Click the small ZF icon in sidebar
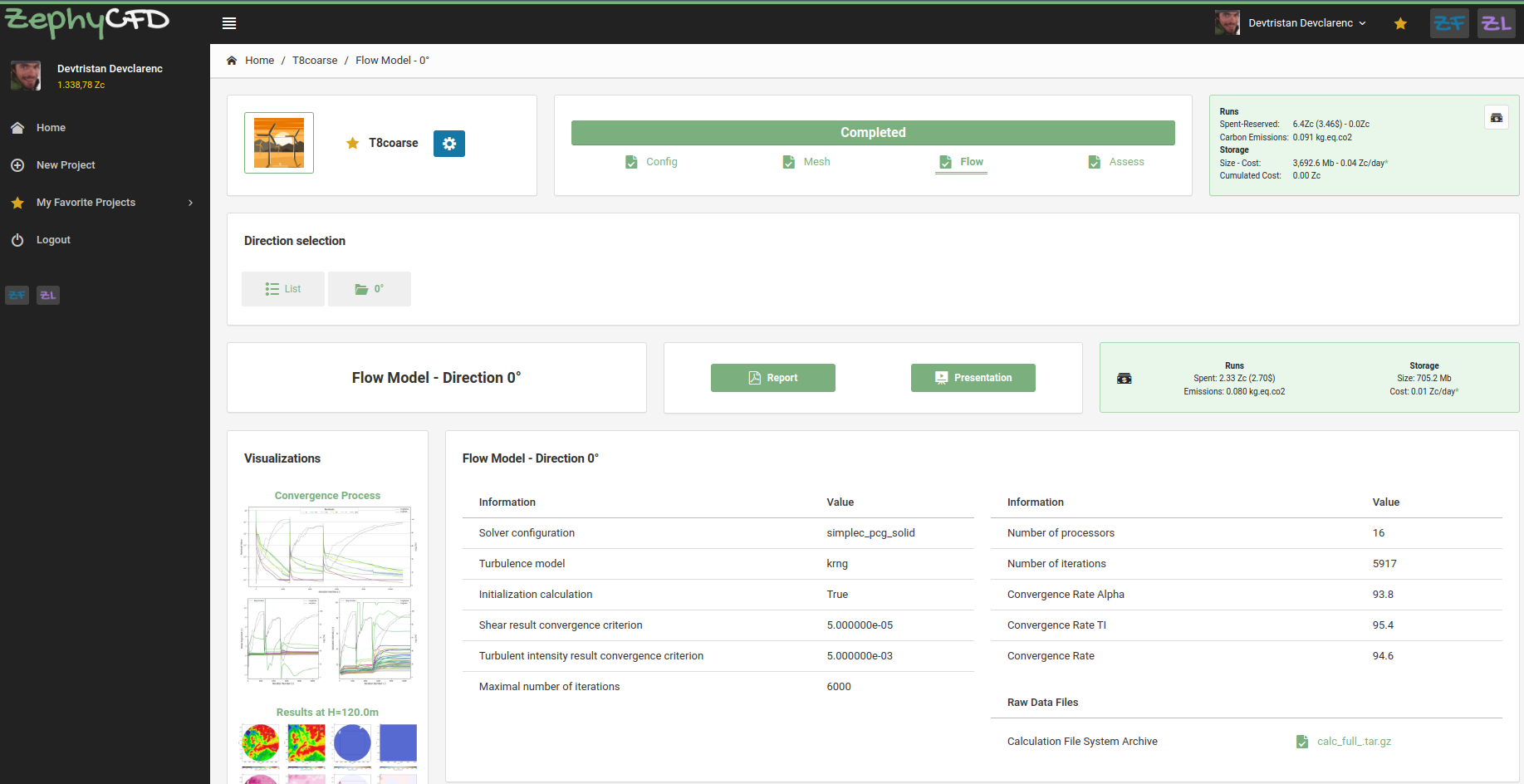 coord(17,295)
